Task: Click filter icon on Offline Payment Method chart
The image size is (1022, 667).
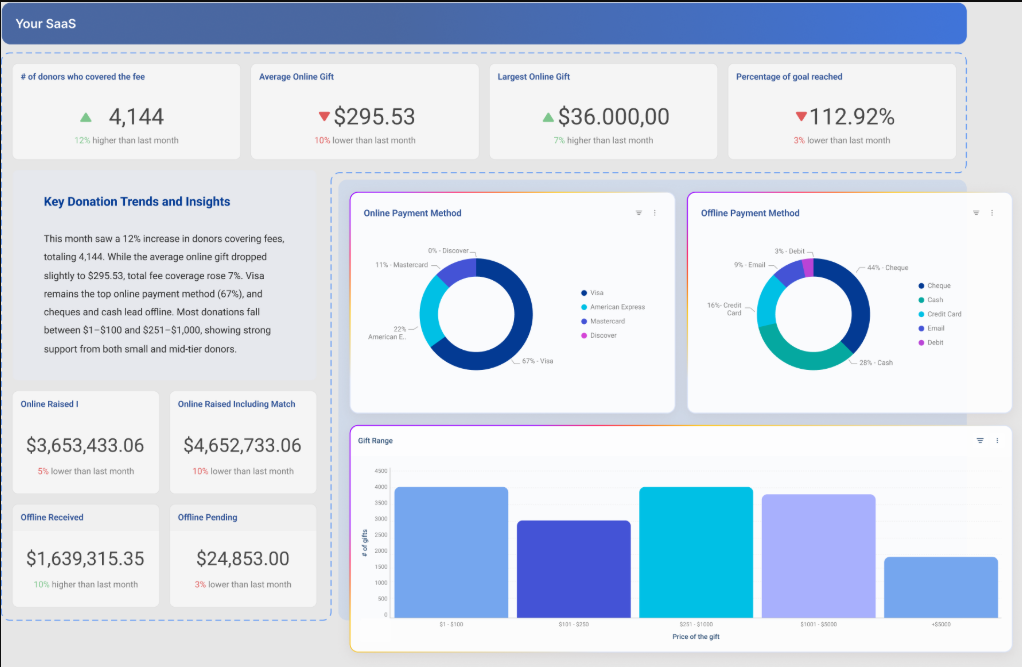Action: click(976, 213)
